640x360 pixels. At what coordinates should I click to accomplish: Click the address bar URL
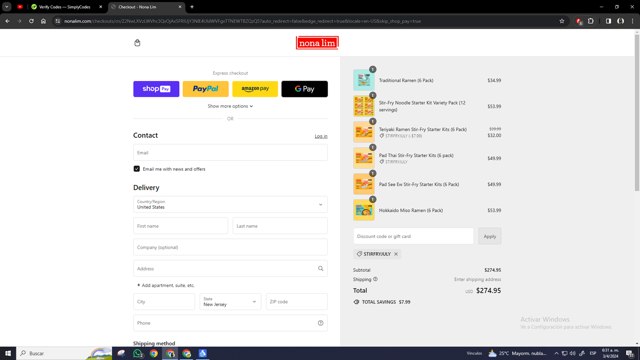pyautogui.click(x=242, y=21)
